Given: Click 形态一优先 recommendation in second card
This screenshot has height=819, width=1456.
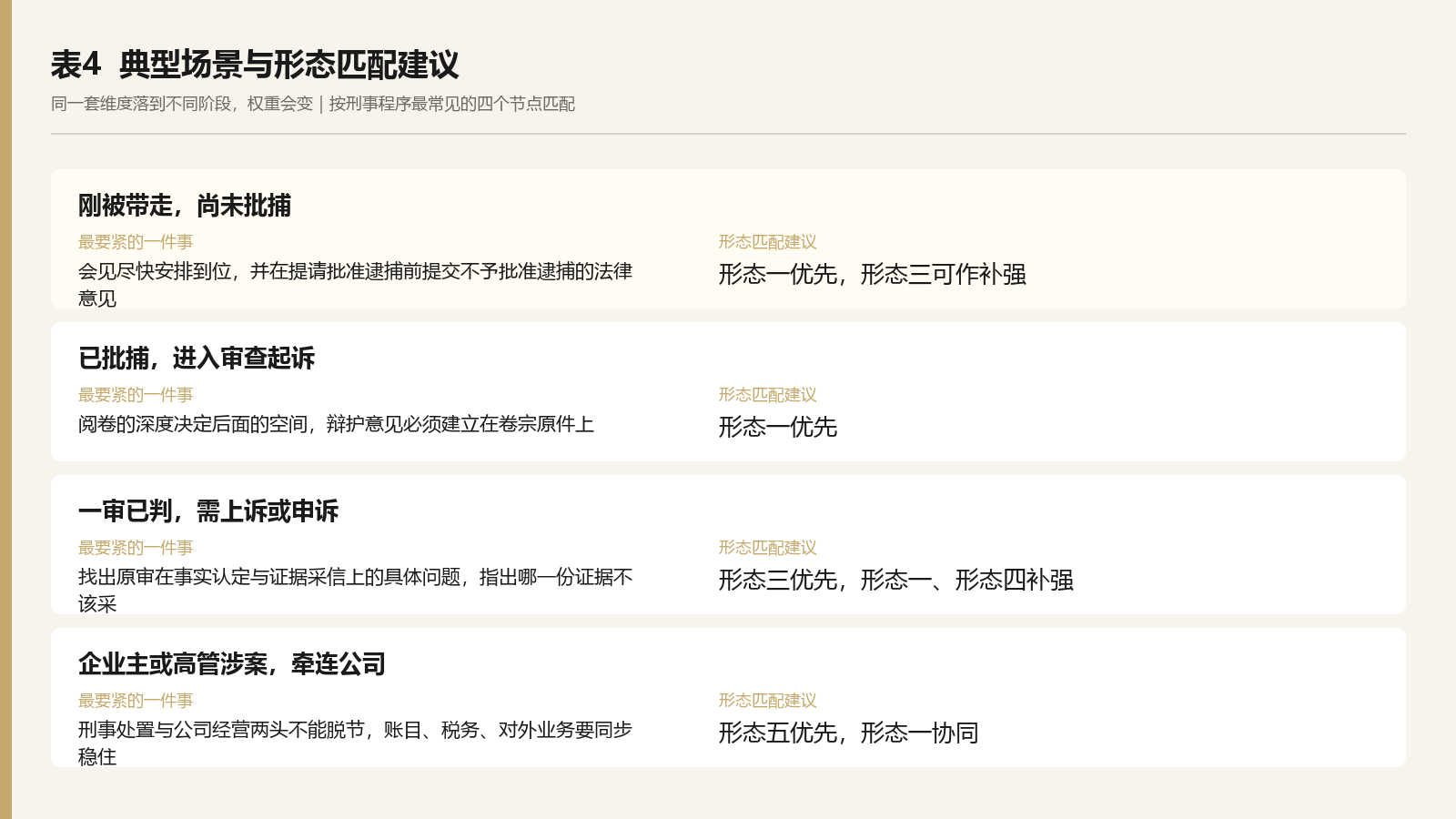Looking at the screenshot, I should [x=778, y=427].
